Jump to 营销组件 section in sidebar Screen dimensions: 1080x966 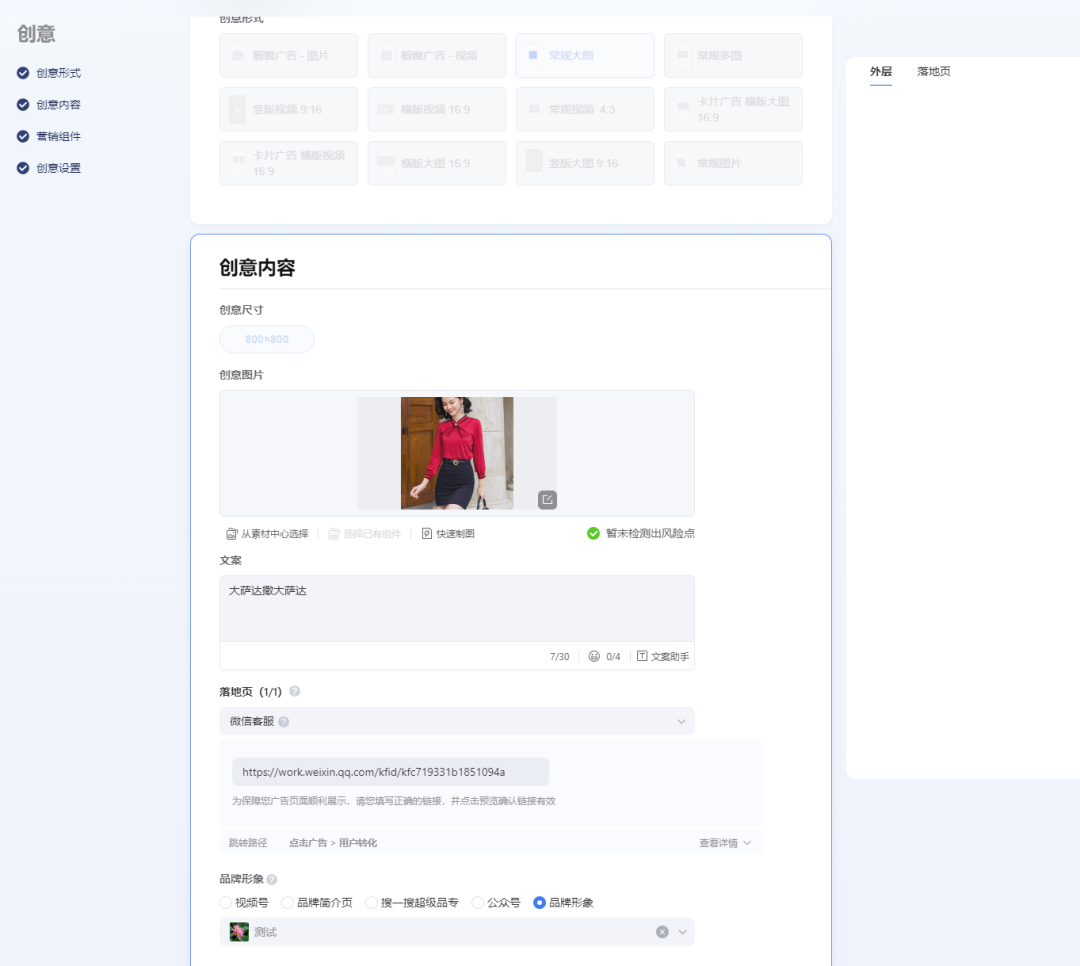tap(59, 136)
